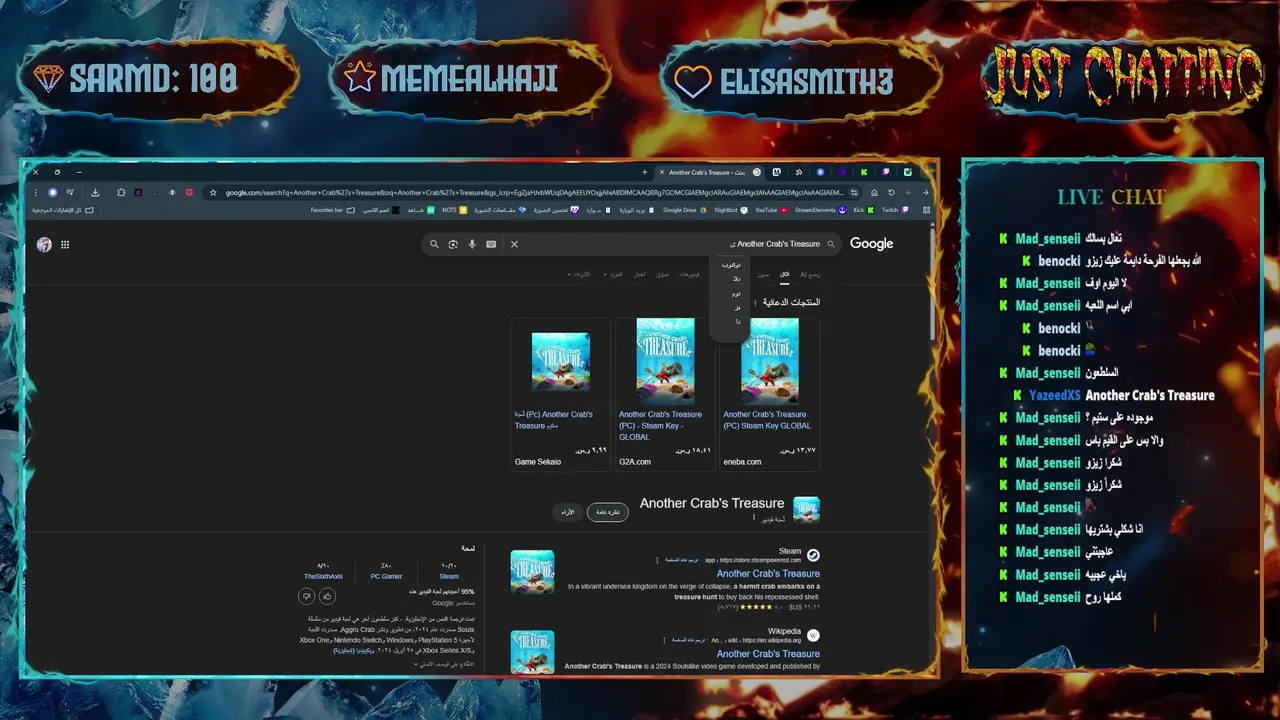Image resolution: width=1280 pixels, height=720 pixels.
Task: Switch to the تسوّق (Shopping) search tab
Action: click(662, 275)
